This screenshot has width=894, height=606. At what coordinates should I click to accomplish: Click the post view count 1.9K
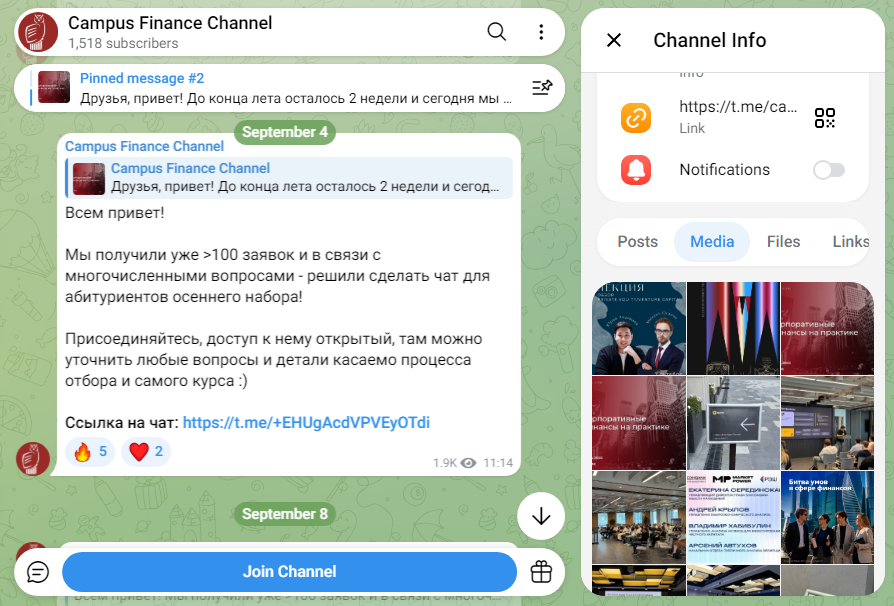[454, 463]
